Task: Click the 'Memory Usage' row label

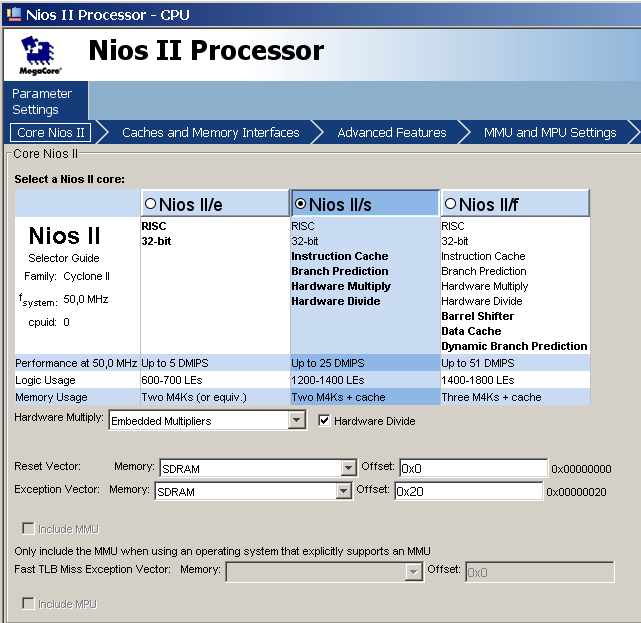Action: 51,397
